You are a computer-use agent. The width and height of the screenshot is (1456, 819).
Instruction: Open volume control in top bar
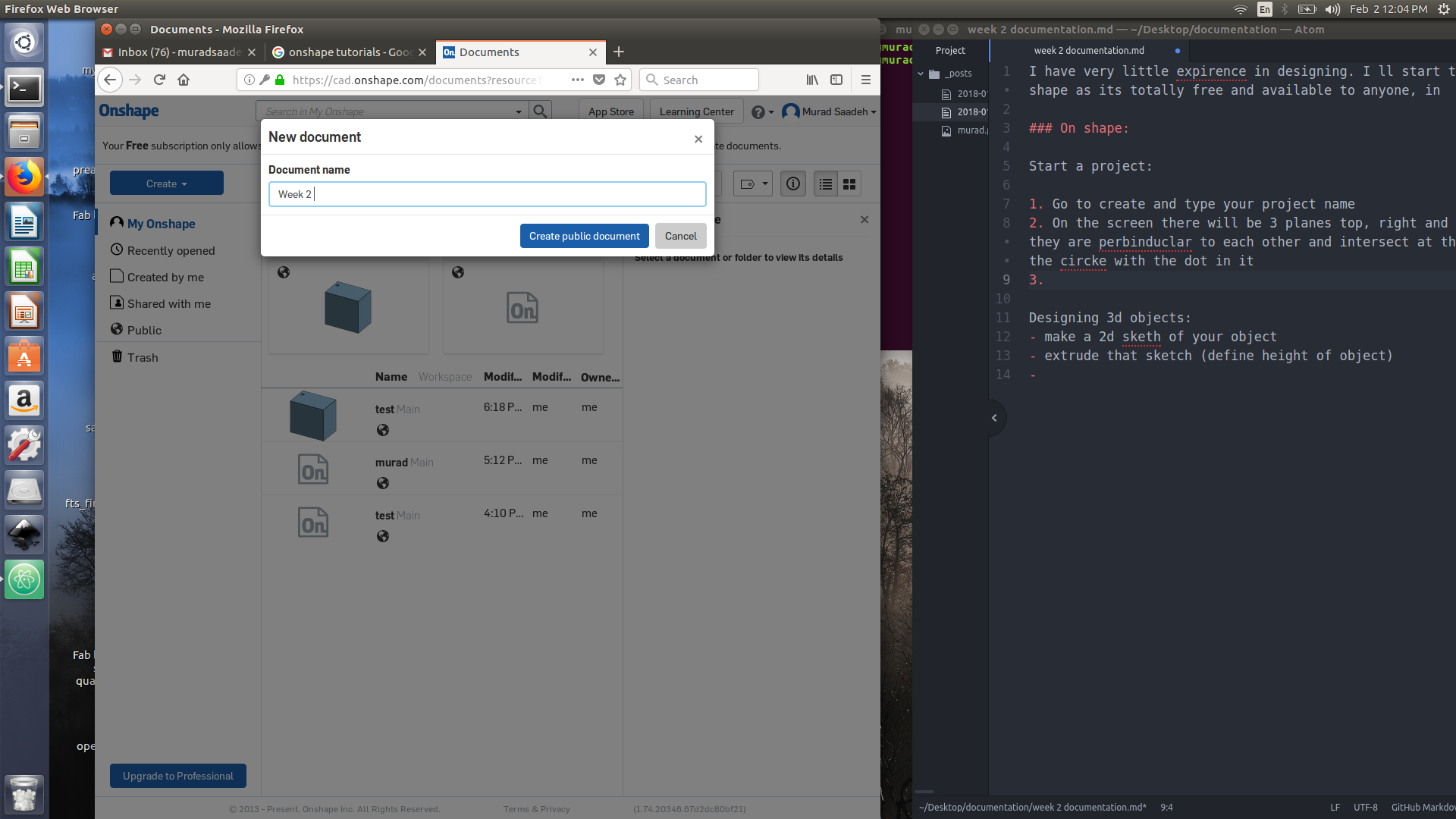click(x=1332, y=9)
